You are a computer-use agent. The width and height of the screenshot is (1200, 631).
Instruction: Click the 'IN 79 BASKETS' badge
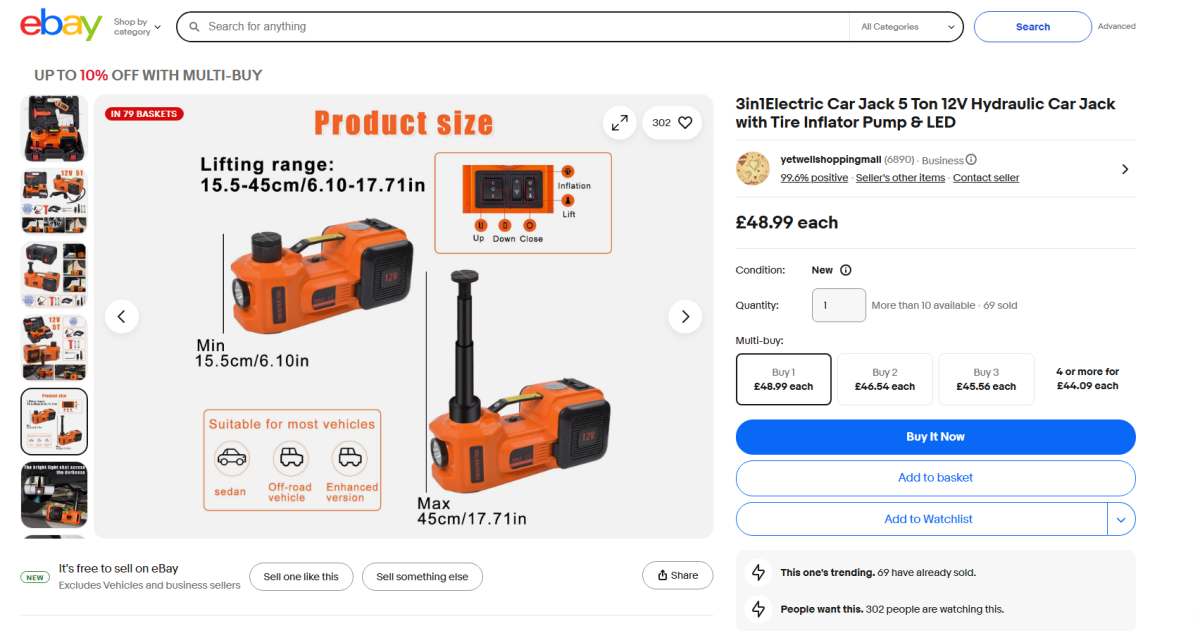point(144,114)
